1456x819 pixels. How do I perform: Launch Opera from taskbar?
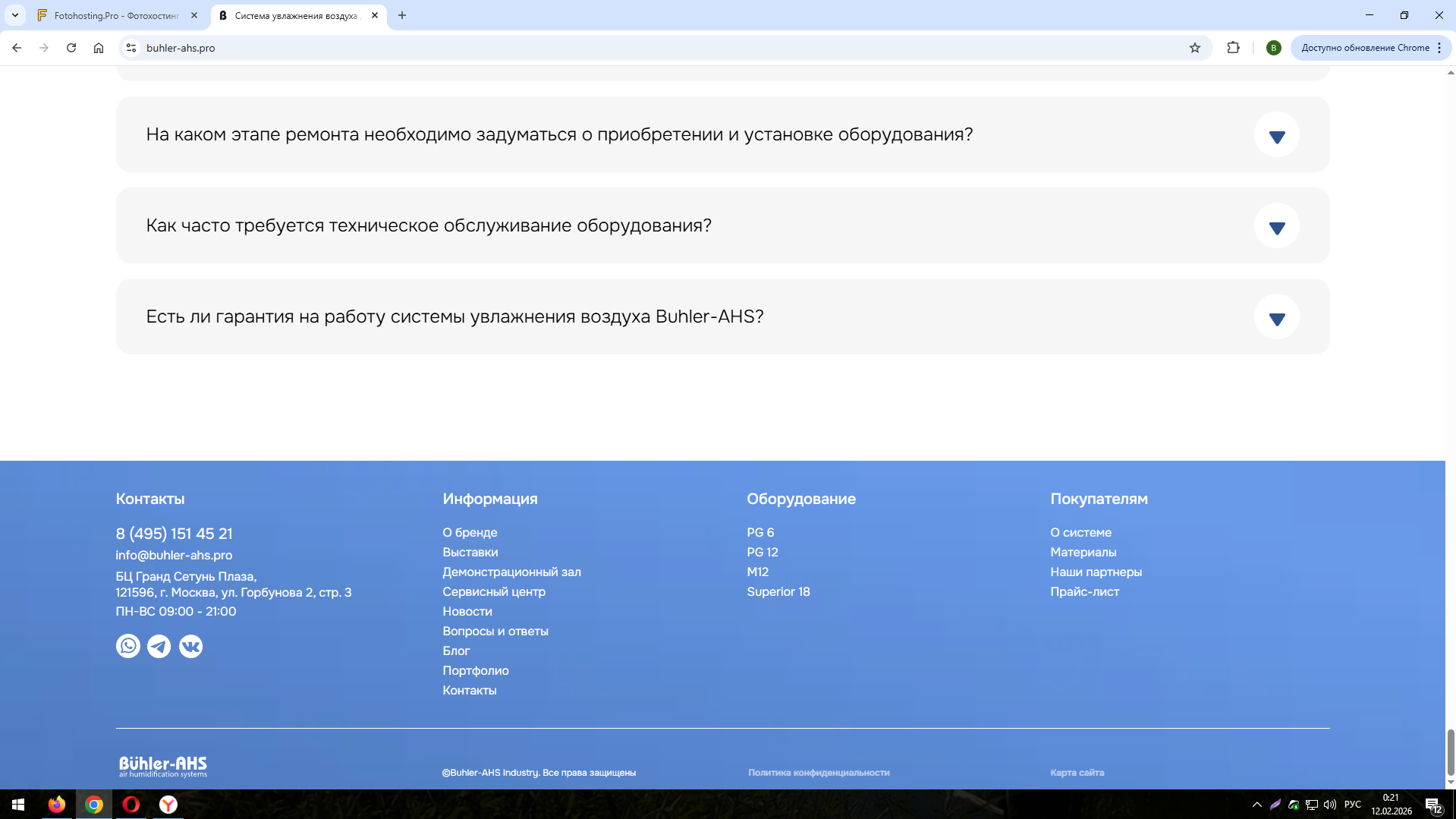click(x=131, y=805)
